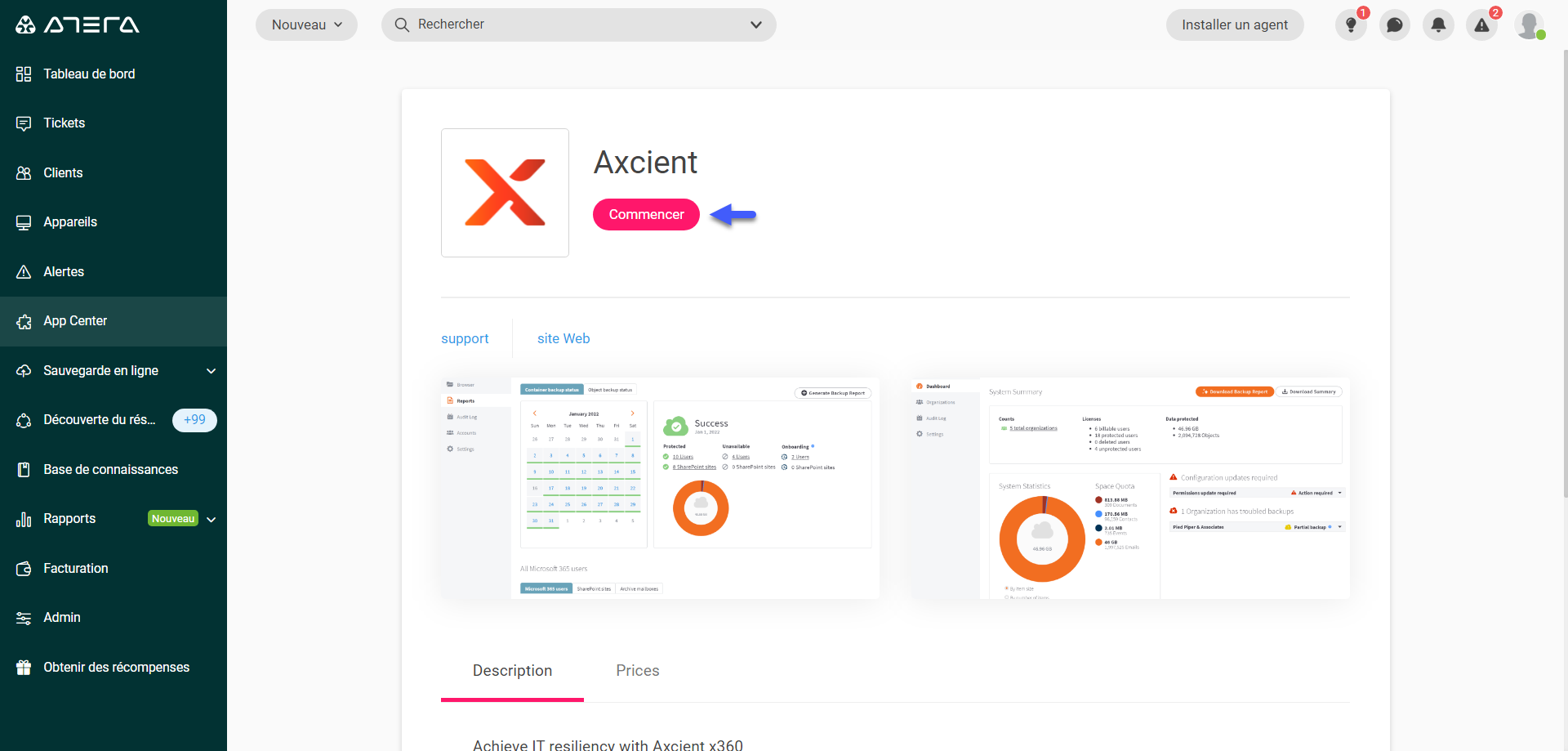The width and height of the screenshot is (1568, 751).
Task: Click the search magnifier icon
Action: pyautogui.click(x=402, y=25)
